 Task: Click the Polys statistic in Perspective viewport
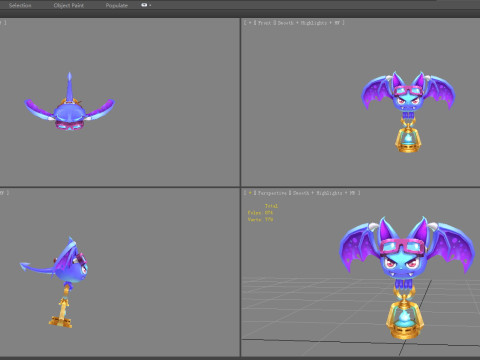260,213
